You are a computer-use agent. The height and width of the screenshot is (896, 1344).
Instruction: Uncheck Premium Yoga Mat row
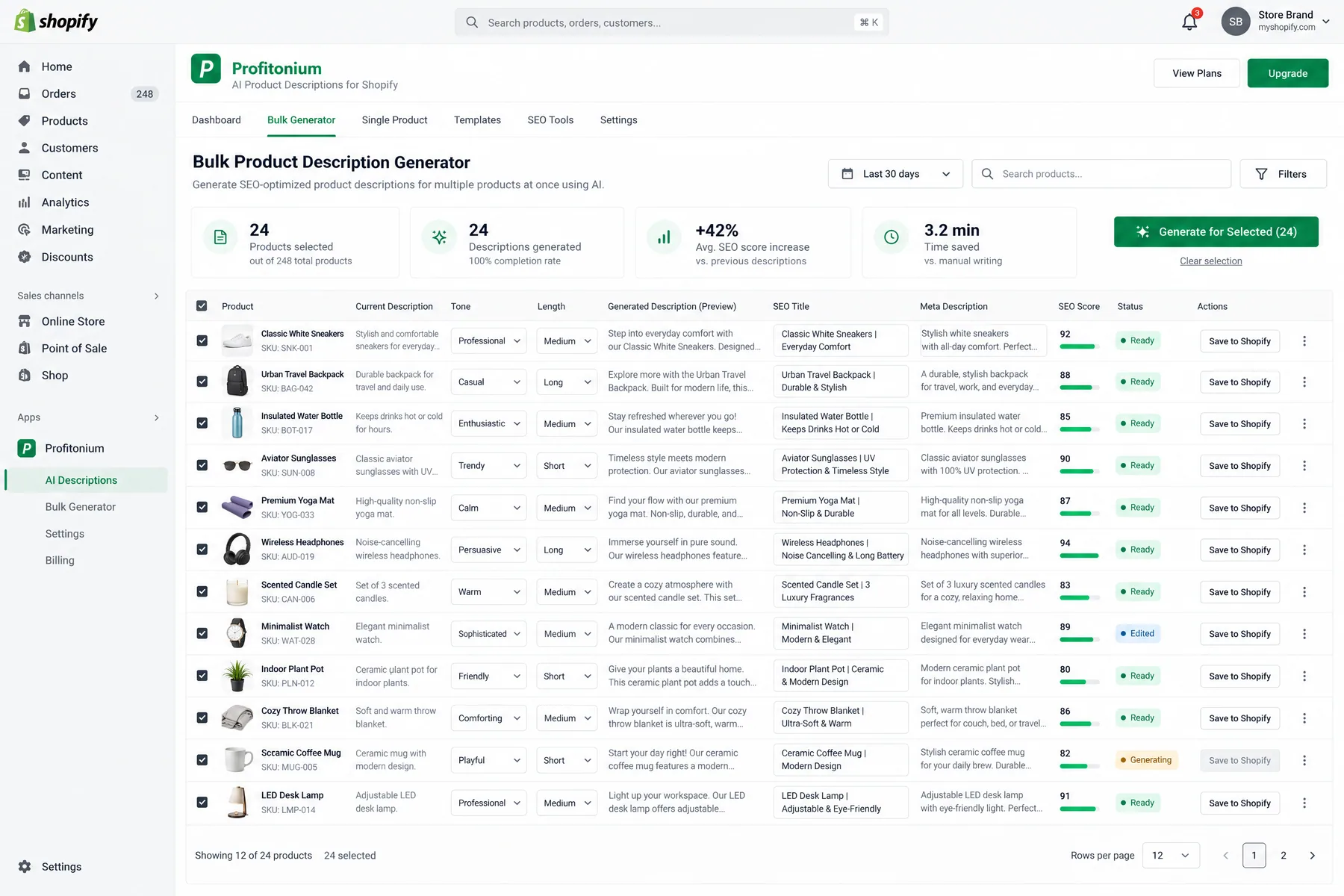point(202,508)
